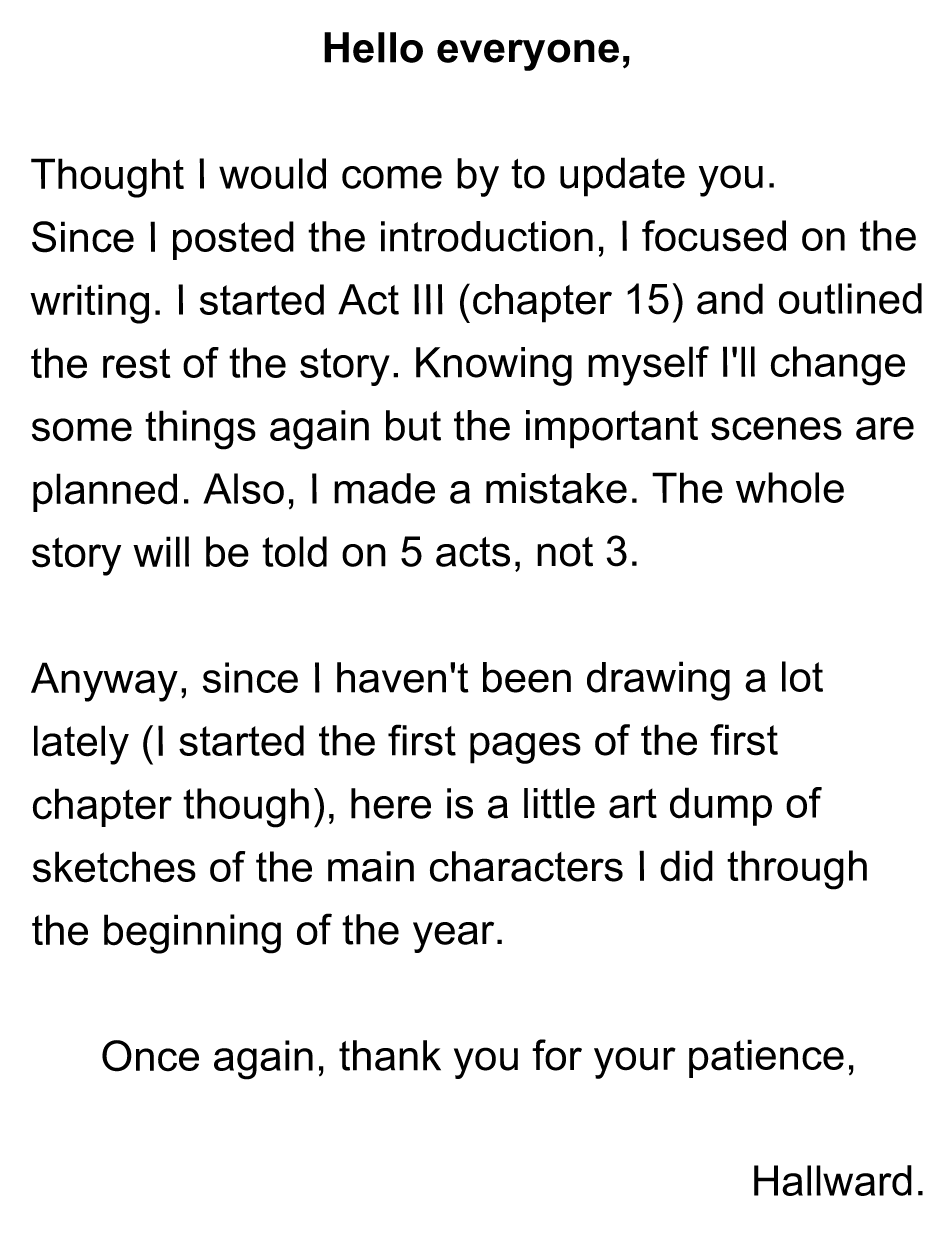The height and width of the screenshot is (1251, 940).
Task: Click the word "Thought" in first line
Action: (x=105, y=176)
